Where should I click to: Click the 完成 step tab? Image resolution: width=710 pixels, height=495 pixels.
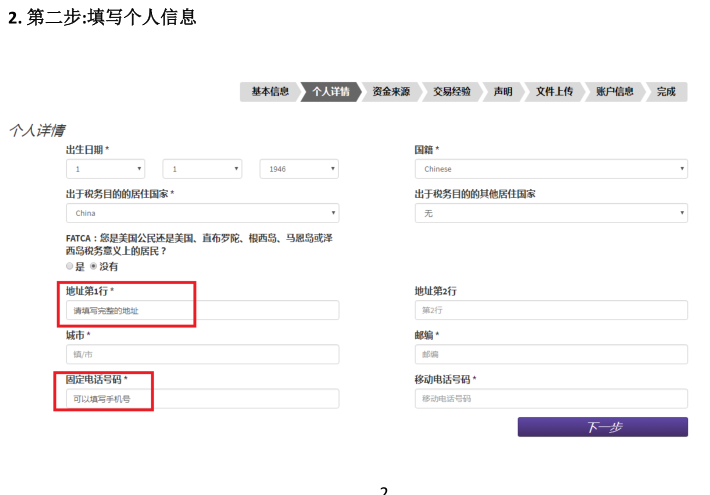click(x=666, y=92)
